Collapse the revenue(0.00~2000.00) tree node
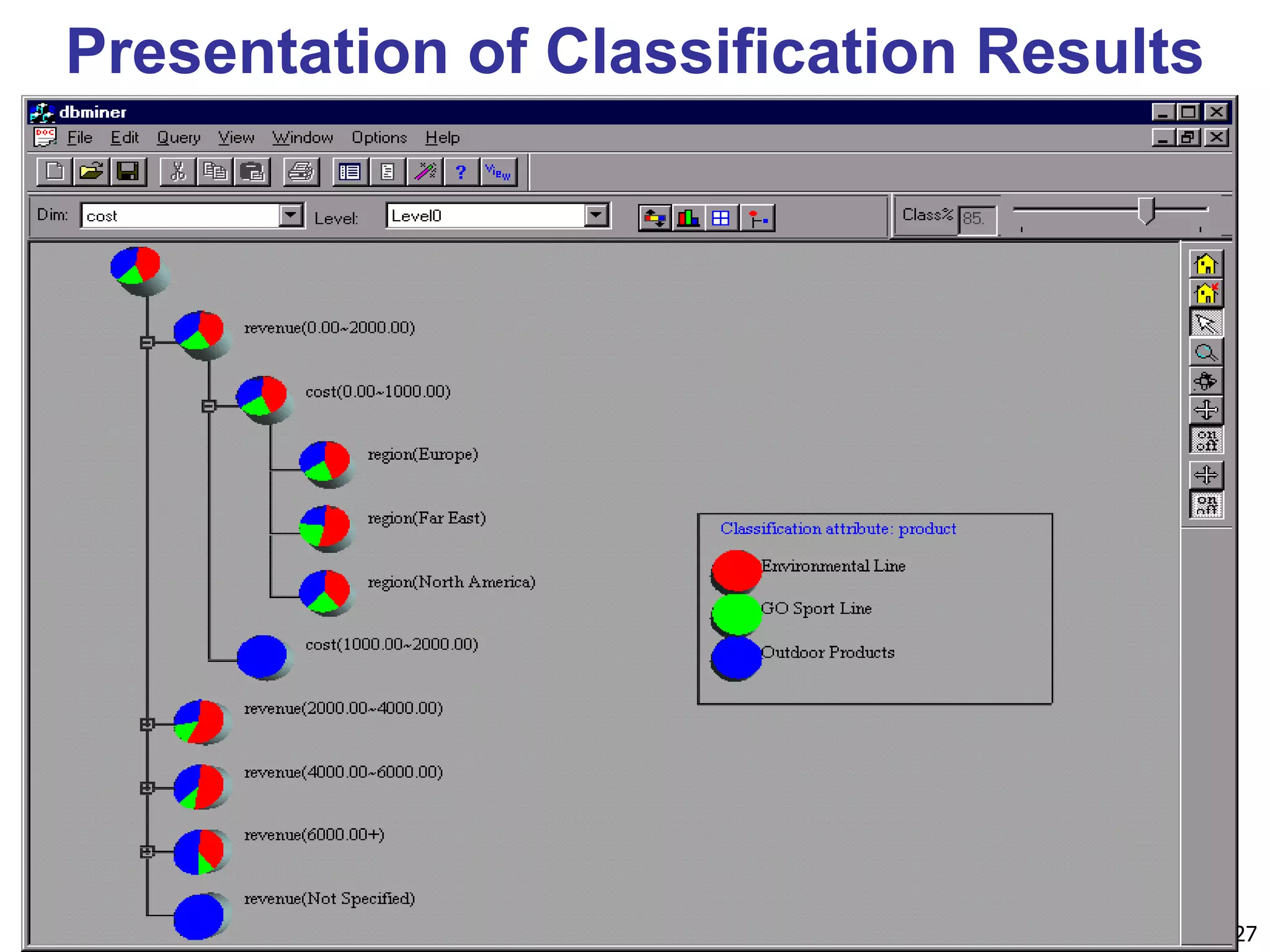This screenshot has width=1270, height=952. pyautogui.click(x=147, y=342)
